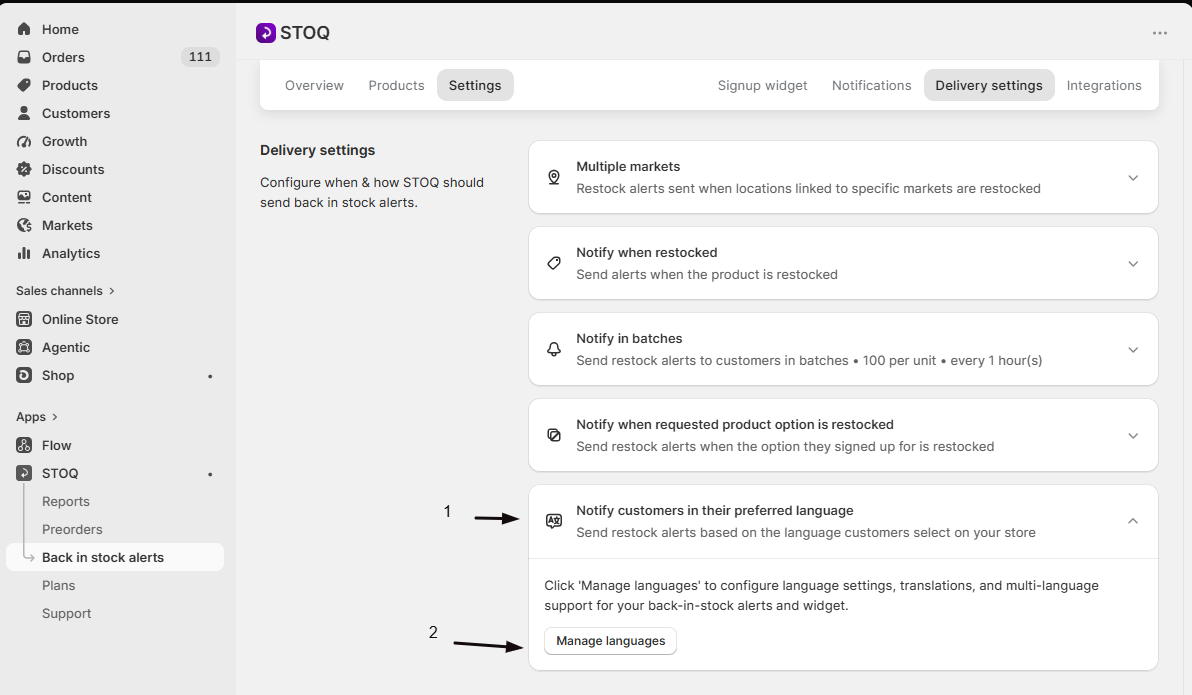Click the Shop channel icon
Screen dimensions: 1192x695
pos(24,375)
